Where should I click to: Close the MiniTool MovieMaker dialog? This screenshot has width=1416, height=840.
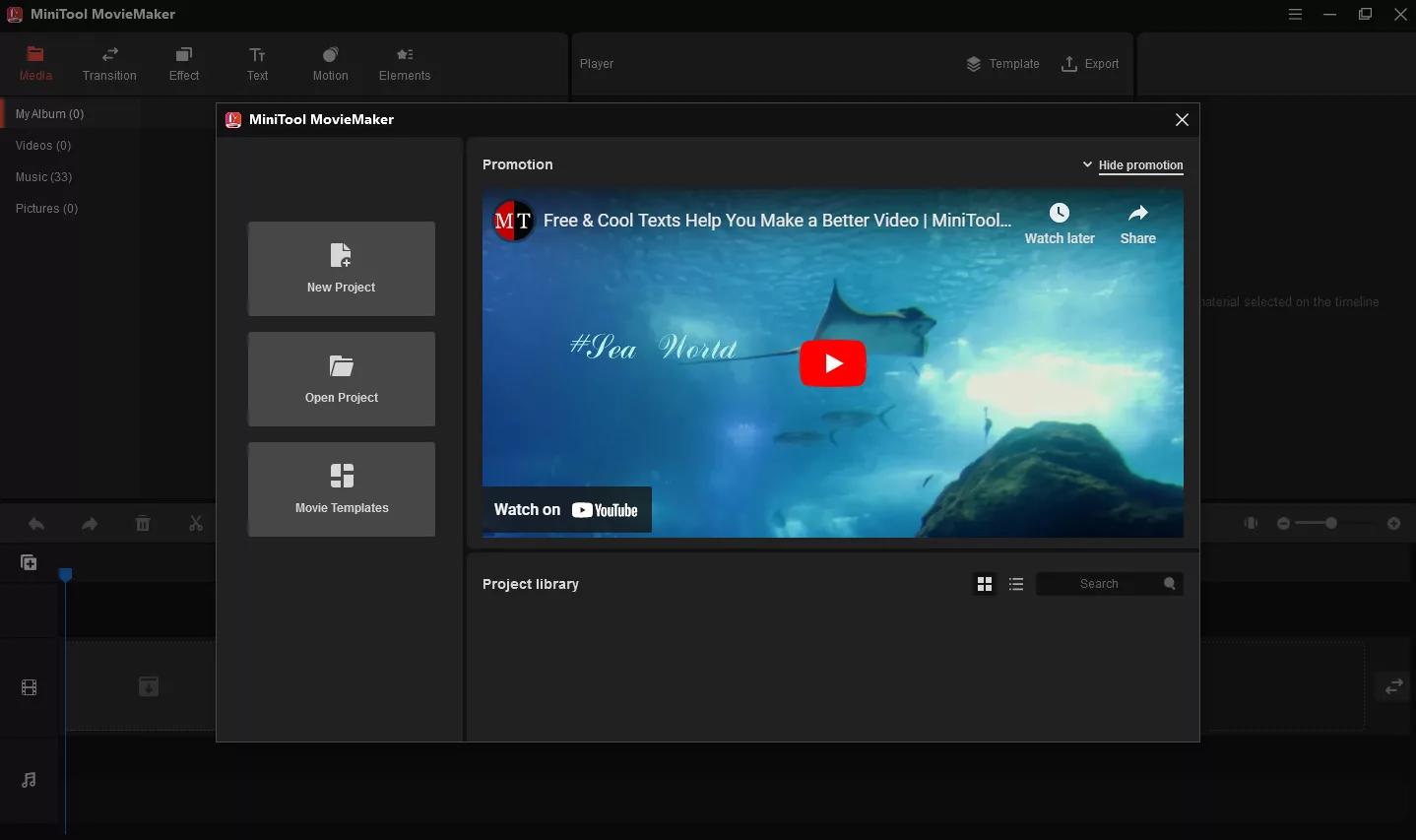pyautogui.click(x=1182, y=119)
